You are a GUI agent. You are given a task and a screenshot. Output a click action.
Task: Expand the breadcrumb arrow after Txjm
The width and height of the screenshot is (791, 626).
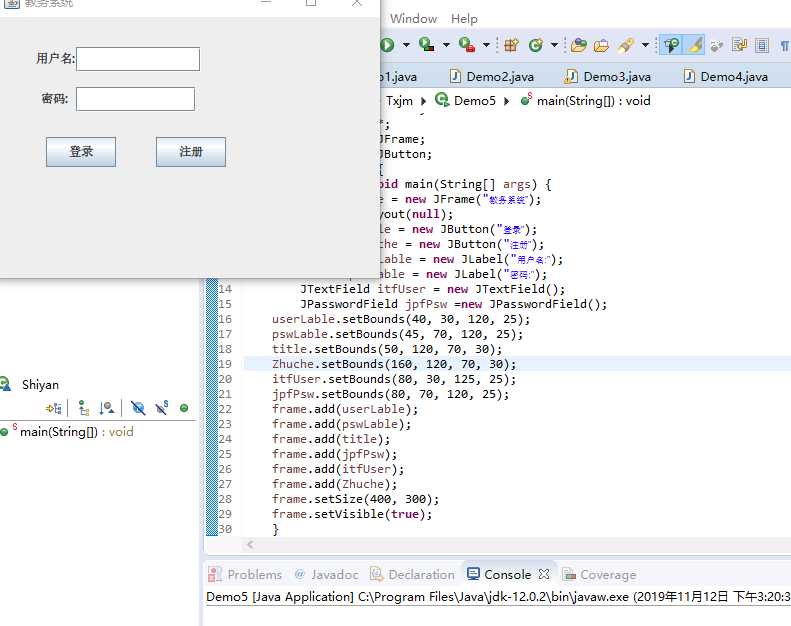point(424,101)
